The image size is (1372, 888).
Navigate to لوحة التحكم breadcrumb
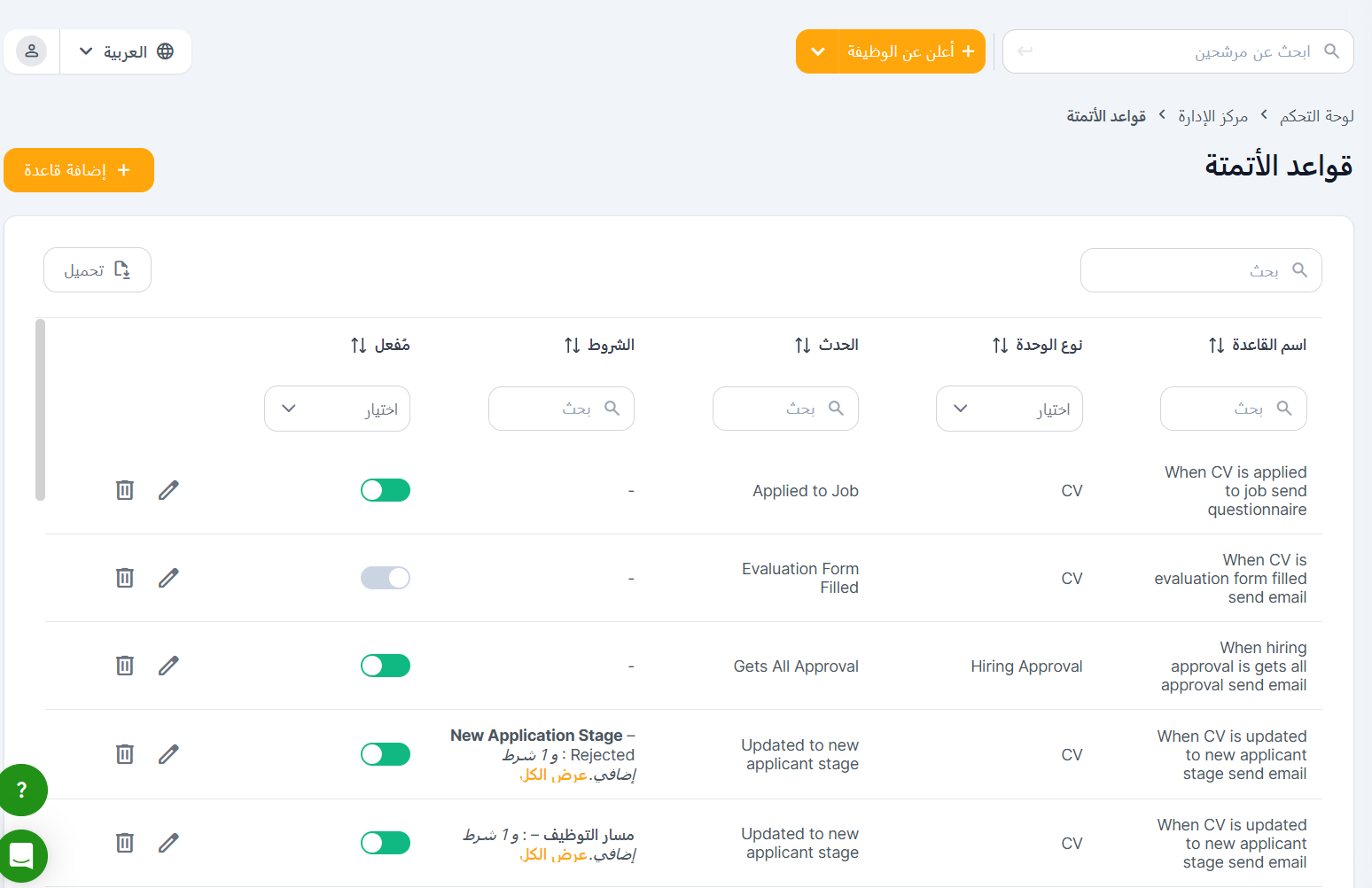click(1316, 116)
